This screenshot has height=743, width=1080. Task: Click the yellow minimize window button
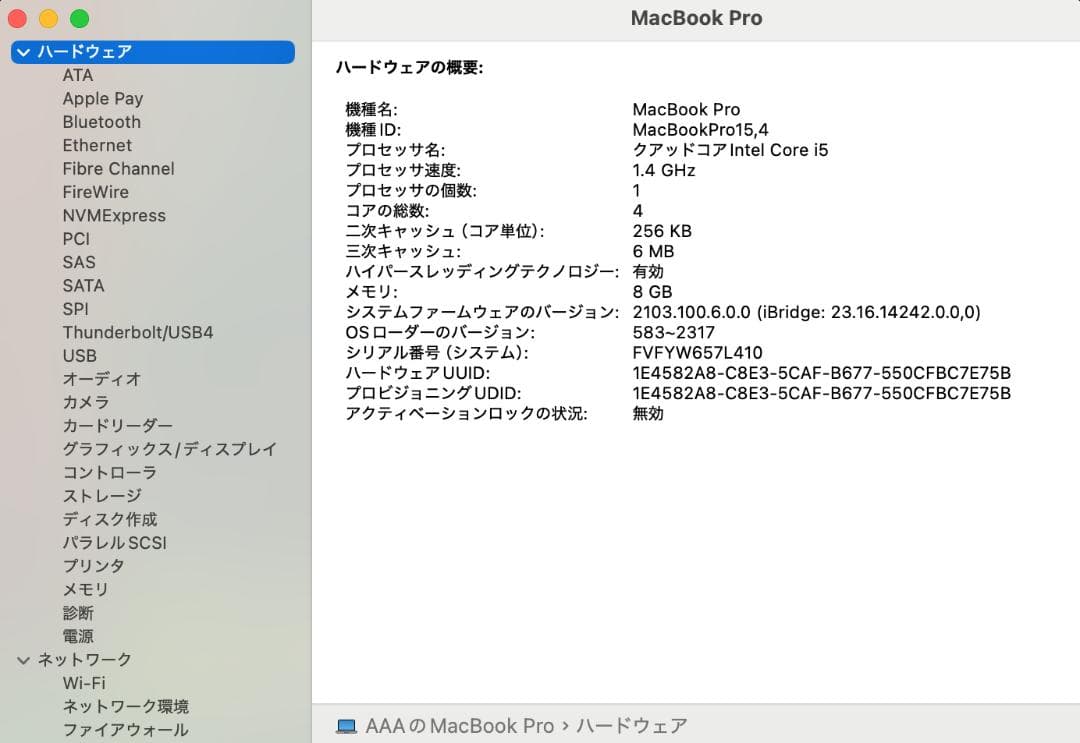click(x=48, y=19)
